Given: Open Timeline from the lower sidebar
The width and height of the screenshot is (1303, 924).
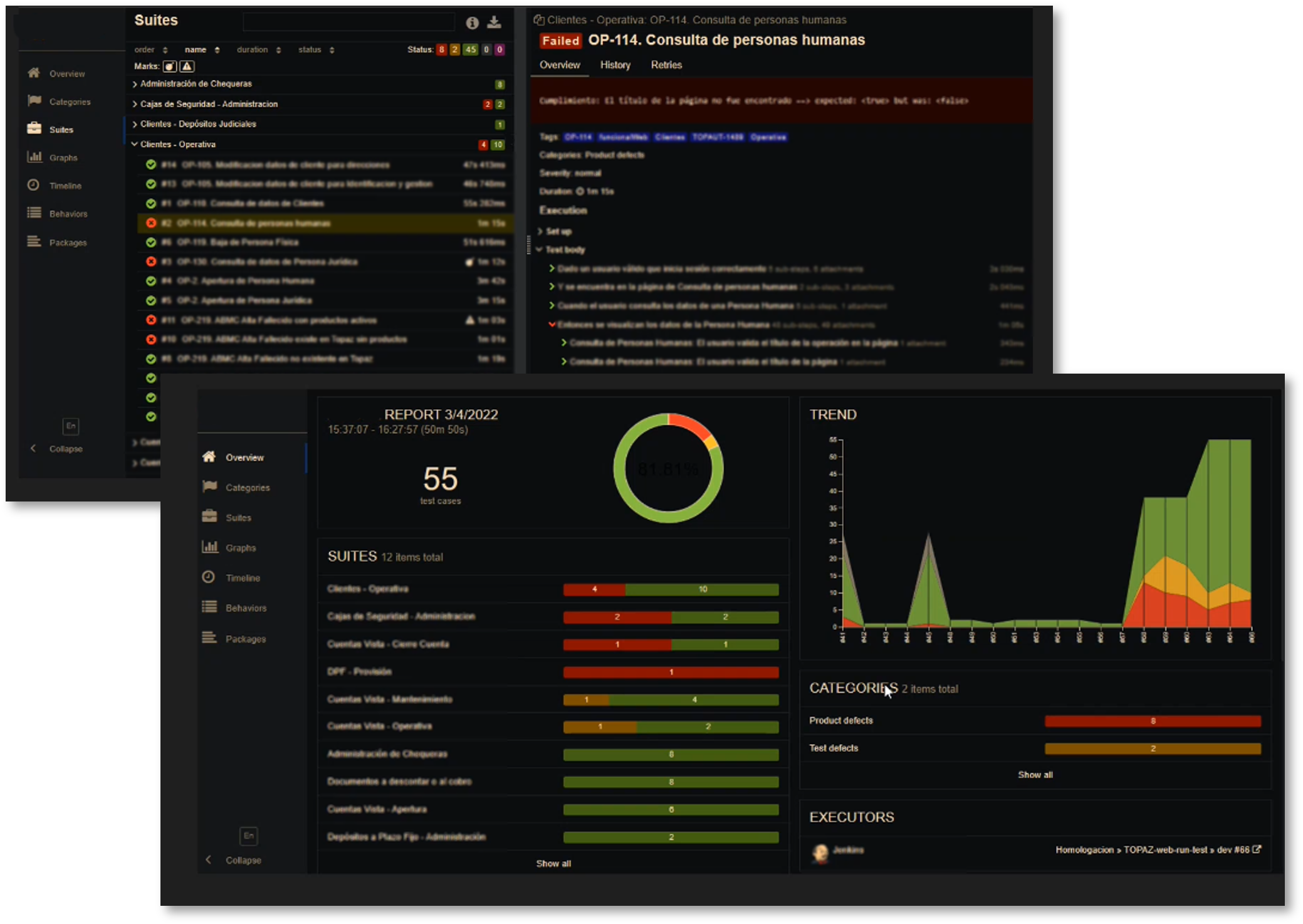Looking at the screenshot, I should point(242,578).
